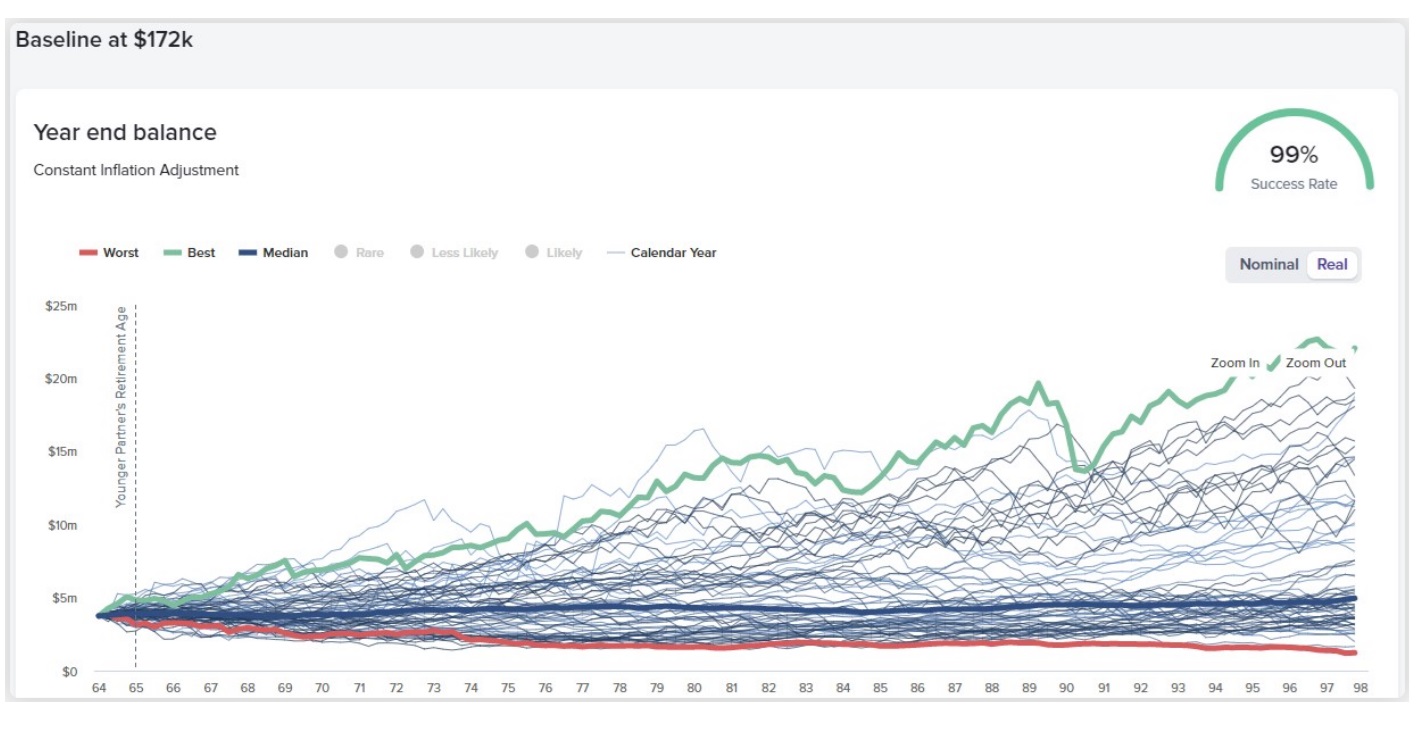Enable the Rare legend circle

[359, 253]
